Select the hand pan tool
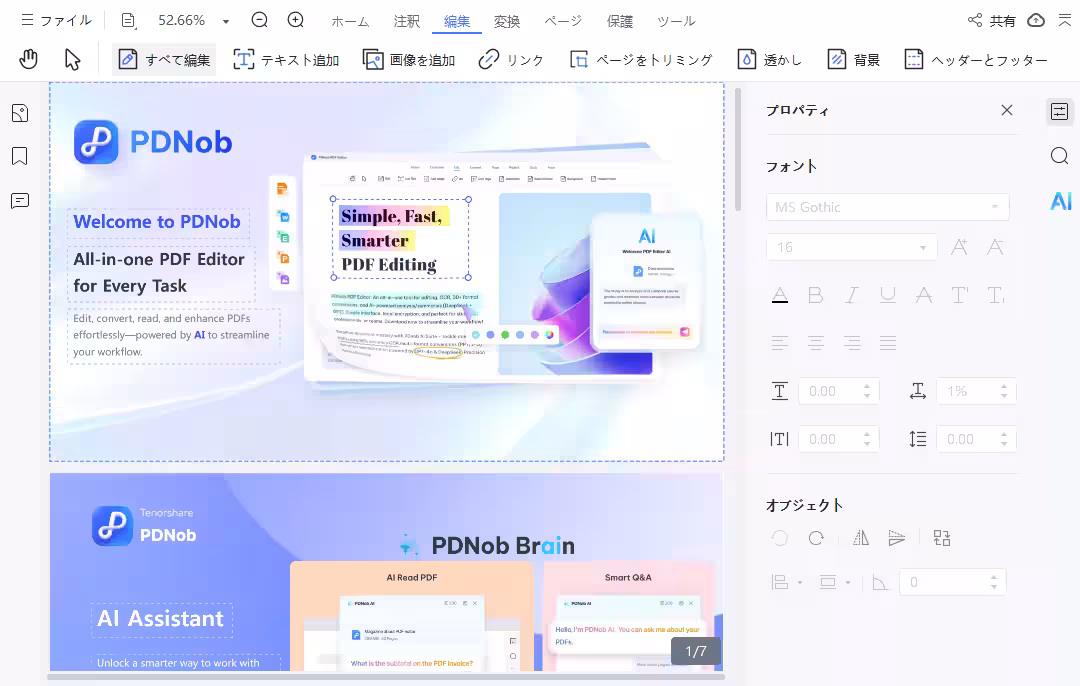Viewport: 1080px width, 686px height. pyautogui.click(x=28, y=59)
